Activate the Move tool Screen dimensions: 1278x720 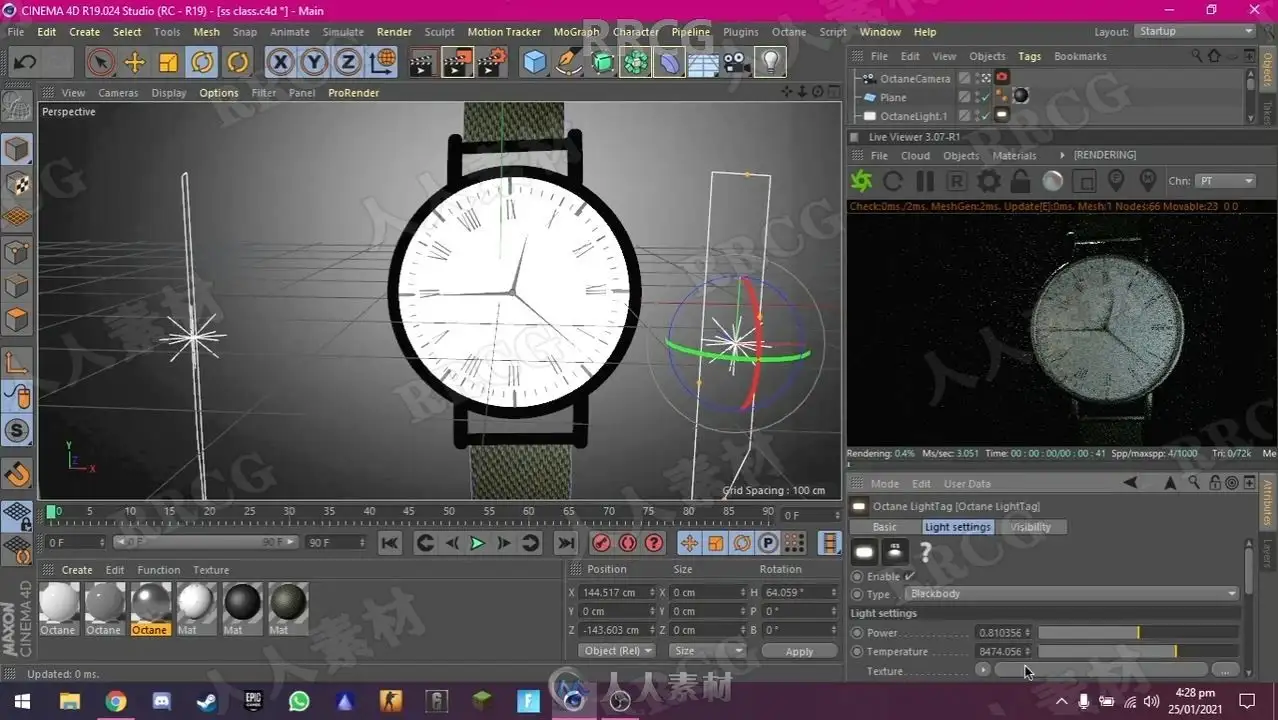[x=134, y=62]
